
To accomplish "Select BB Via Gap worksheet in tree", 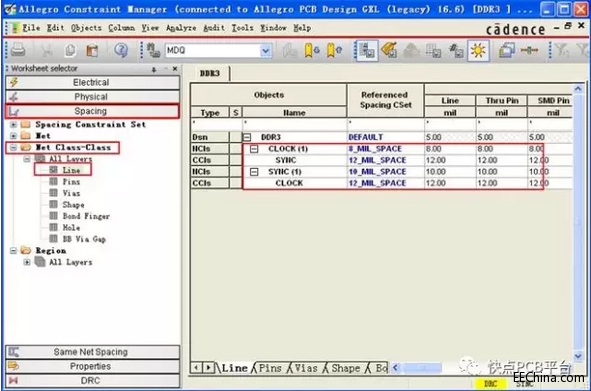I will point(84,239).
